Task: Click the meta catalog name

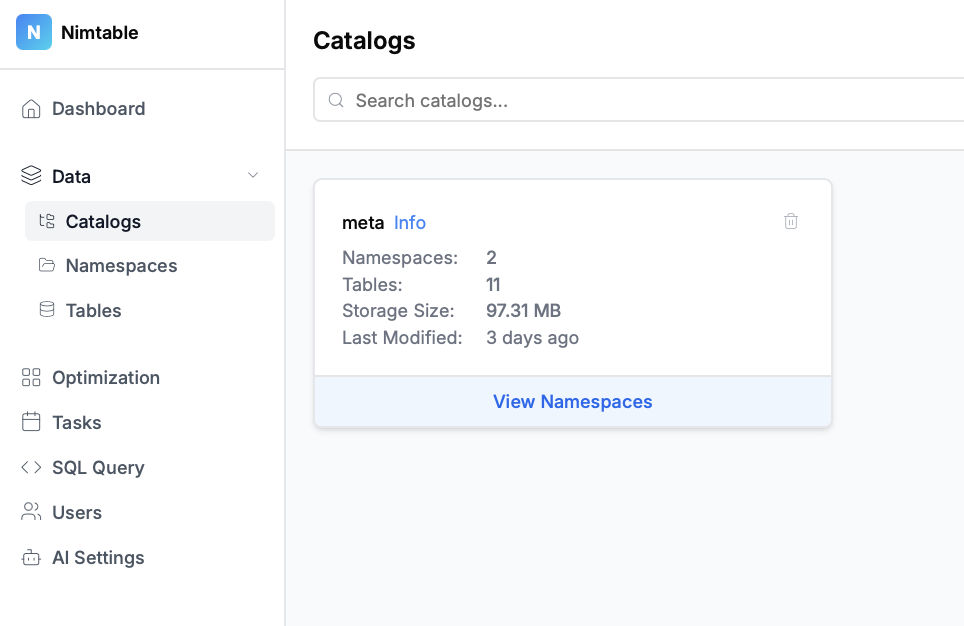Action: tap(363, 223)
